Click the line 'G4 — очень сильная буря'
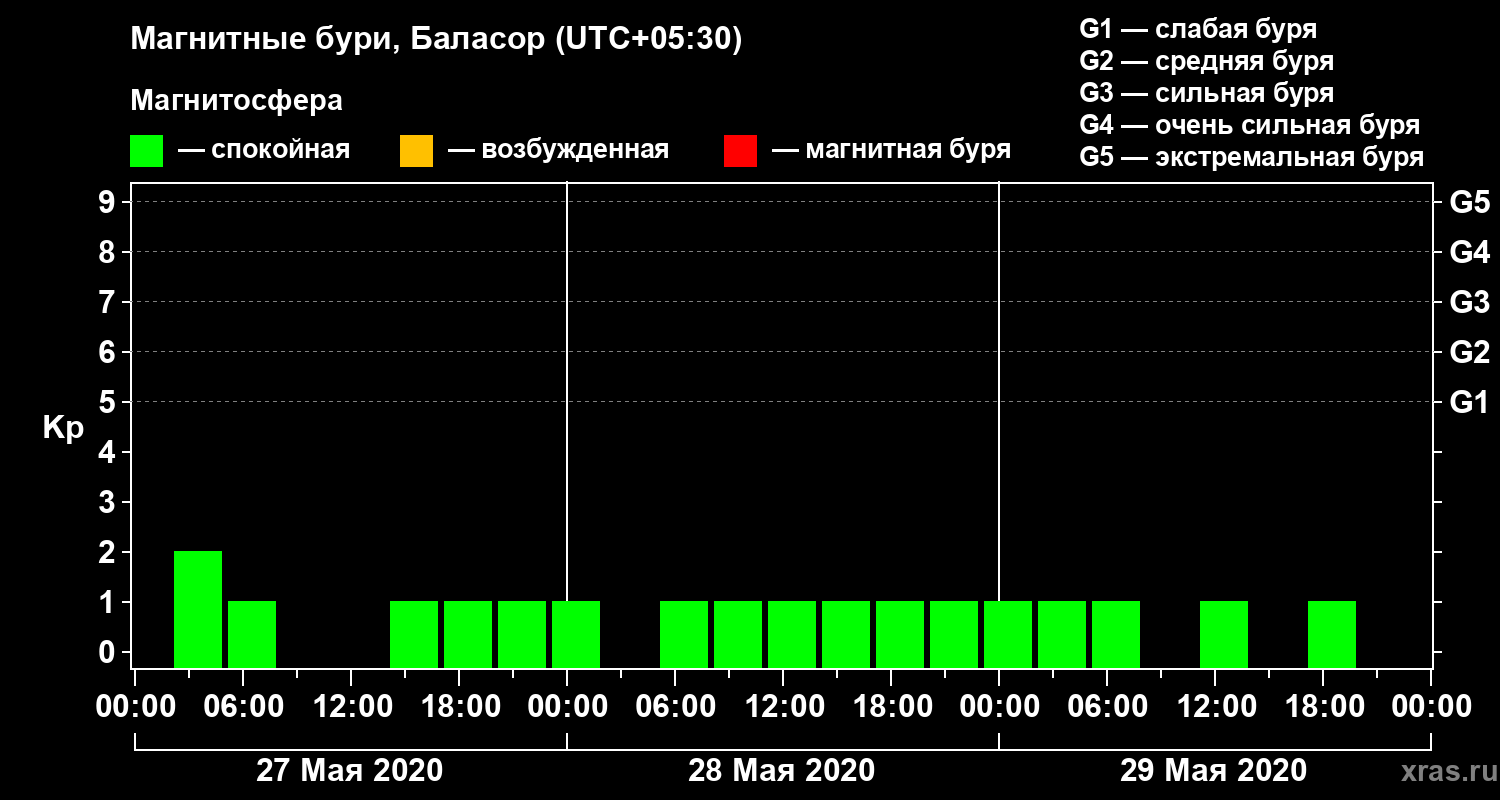The image size is (1500, 800). click(x=1249, y=125)
